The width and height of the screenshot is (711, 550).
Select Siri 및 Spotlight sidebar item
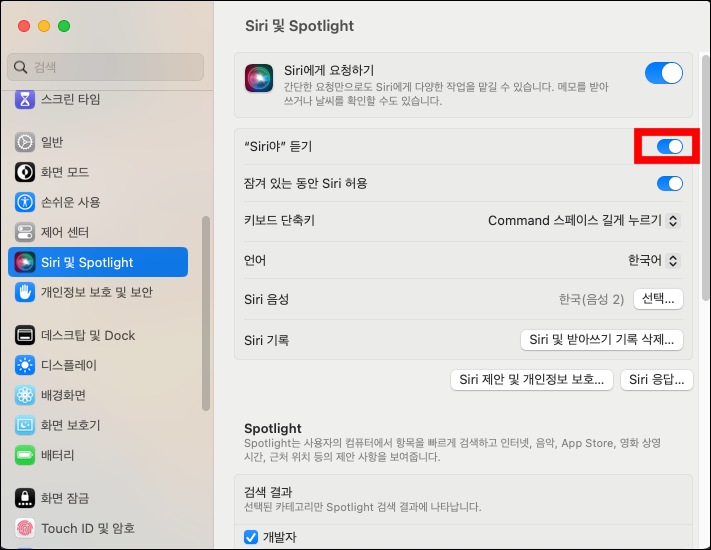point(98,262)
